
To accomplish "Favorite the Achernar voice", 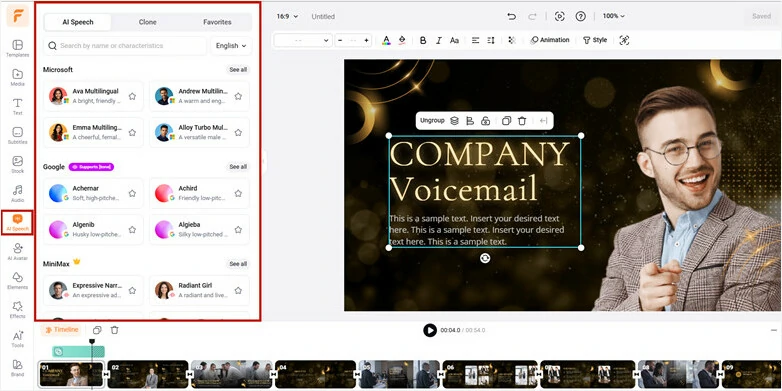I will point(132,193).
